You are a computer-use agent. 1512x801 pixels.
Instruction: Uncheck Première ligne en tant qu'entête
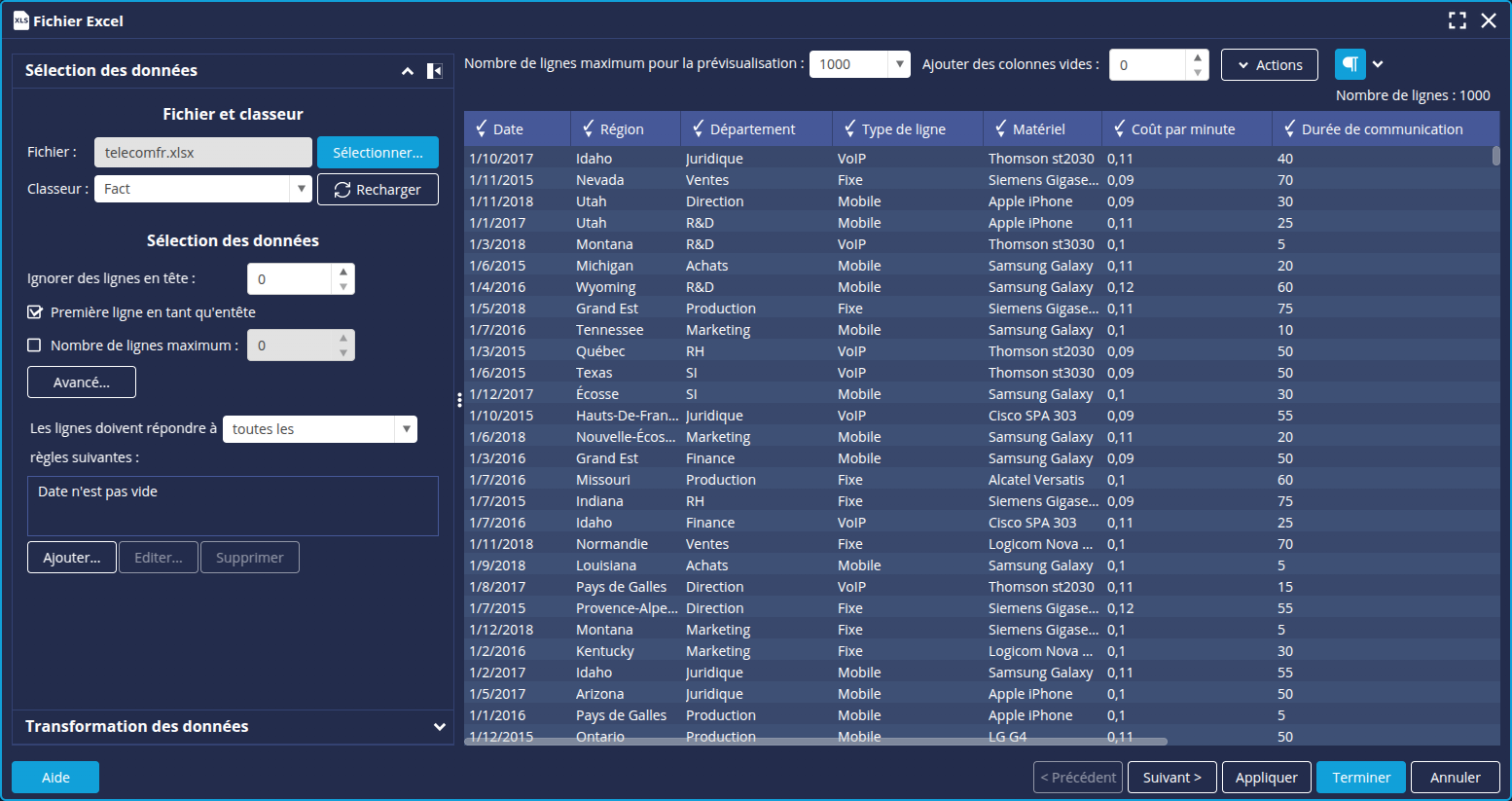(x=35, y=312)
